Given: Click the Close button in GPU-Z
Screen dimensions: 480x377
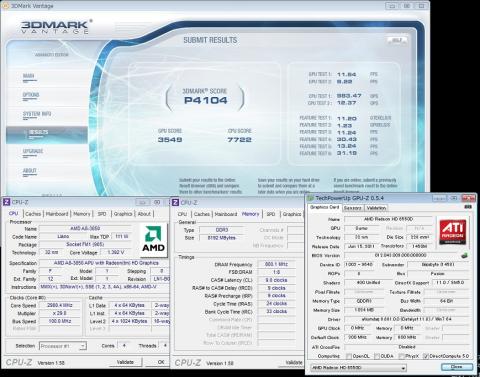Looking at the screenshot, I should coord(457,367).
